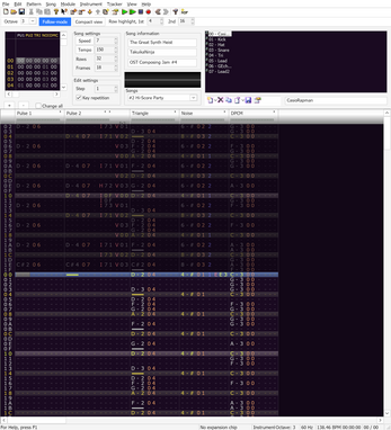Paste from the main toolbar
This screenshot has width=391, height=430.
point(47,12)
